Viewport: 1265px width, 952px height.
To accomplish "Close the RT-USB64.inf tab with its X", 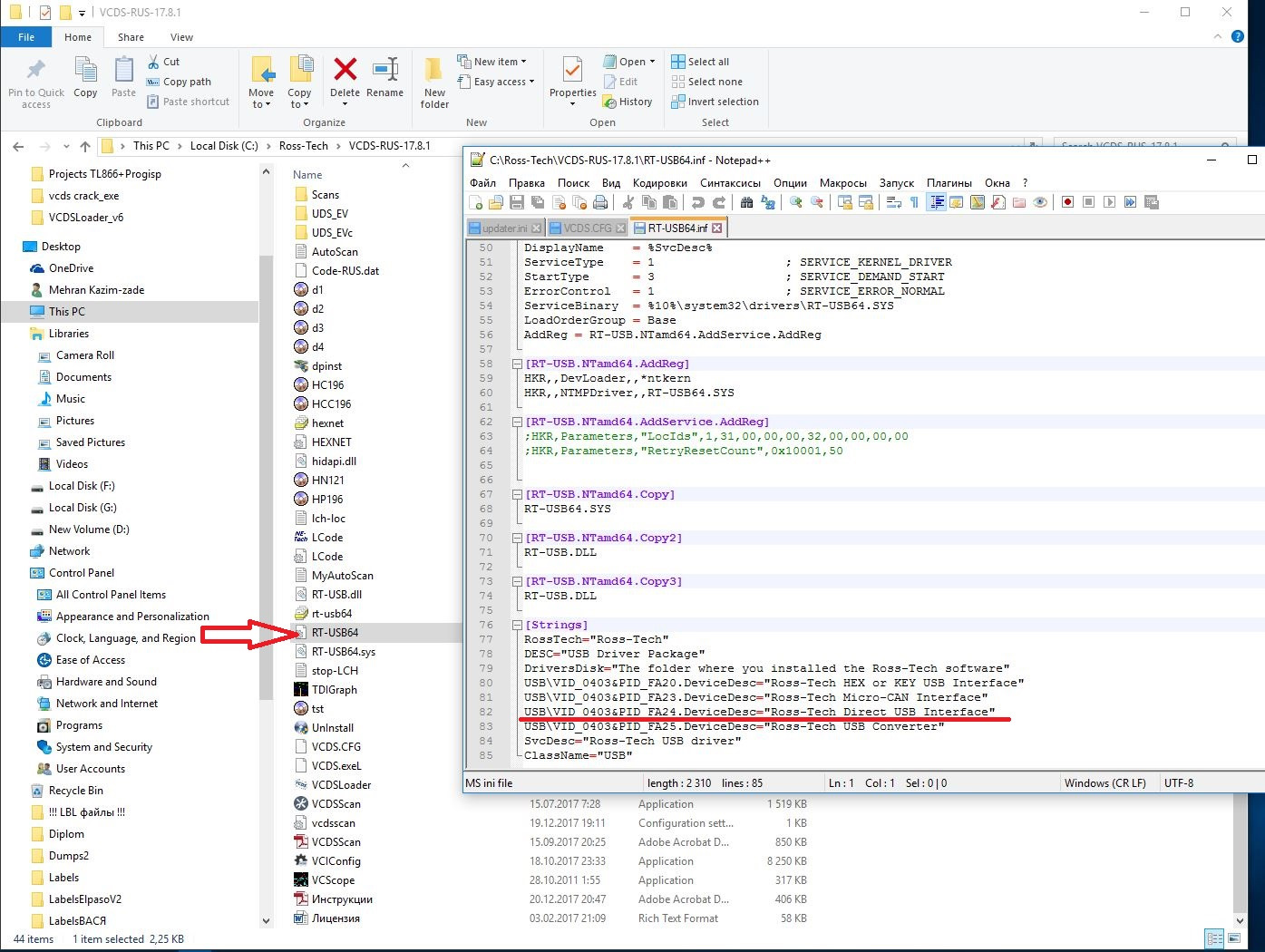I will 716,228.
